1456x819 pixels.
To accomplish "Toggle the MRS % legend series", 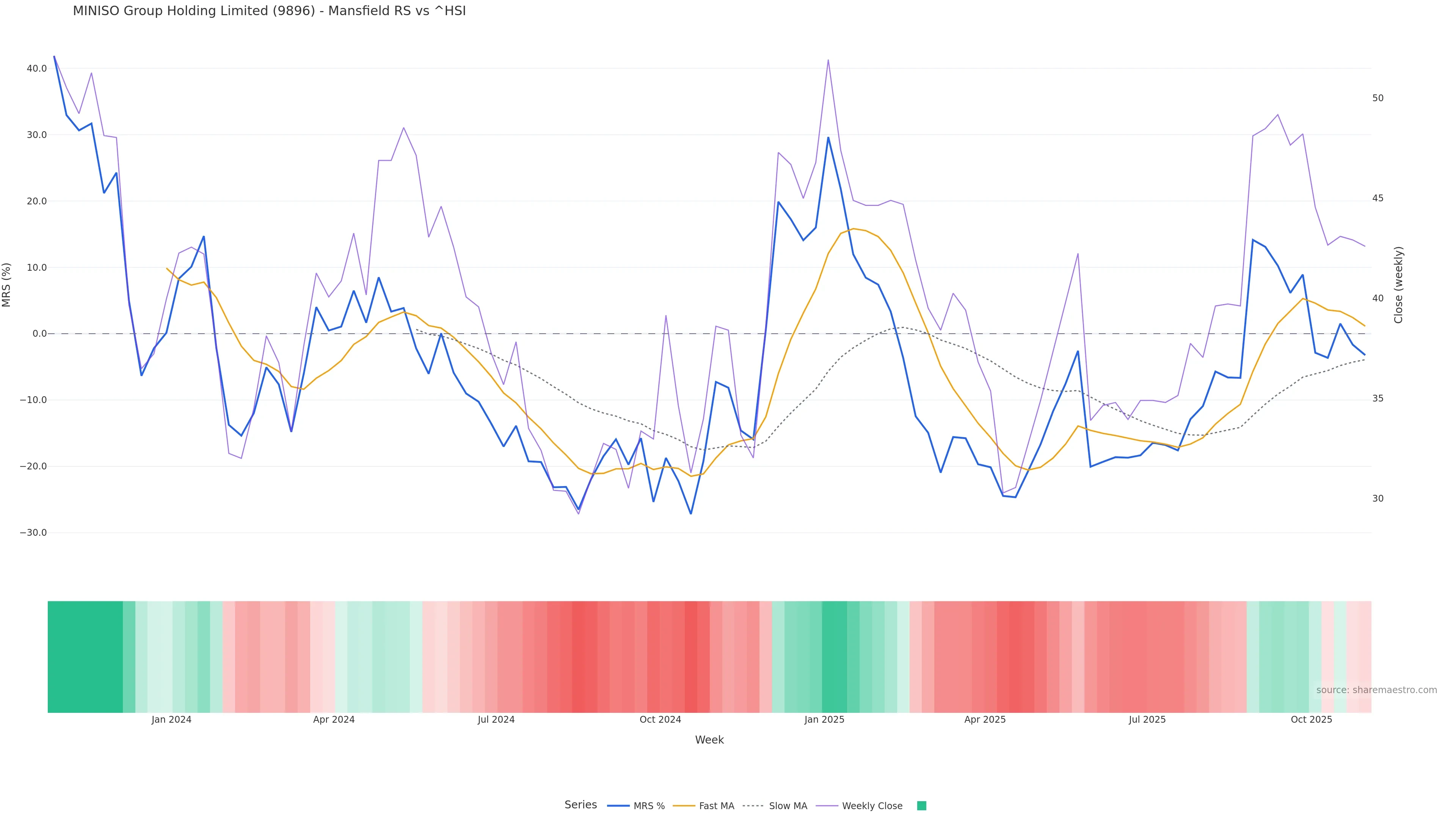I will coord(649,806).
